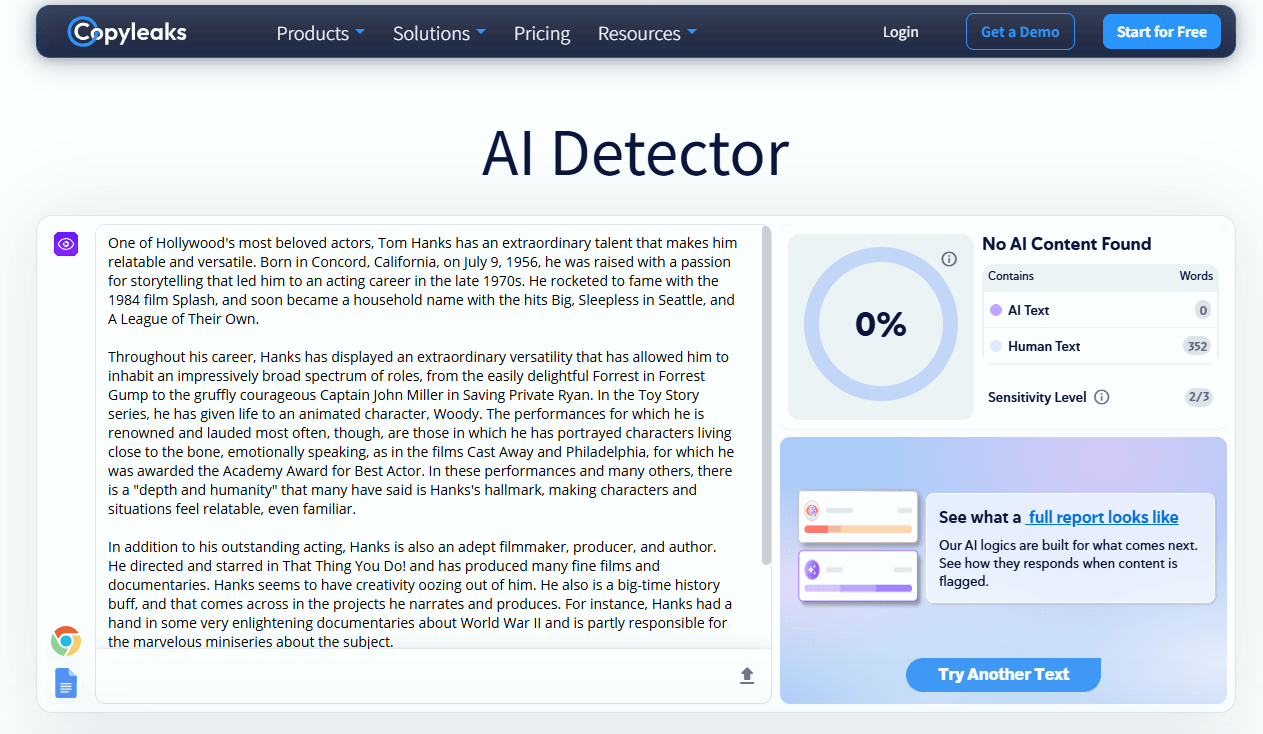Image resolution: width=1263 pixels, height=734 pixels.
Task: Click the Get a Demo button
Action: coord(1020,32)
